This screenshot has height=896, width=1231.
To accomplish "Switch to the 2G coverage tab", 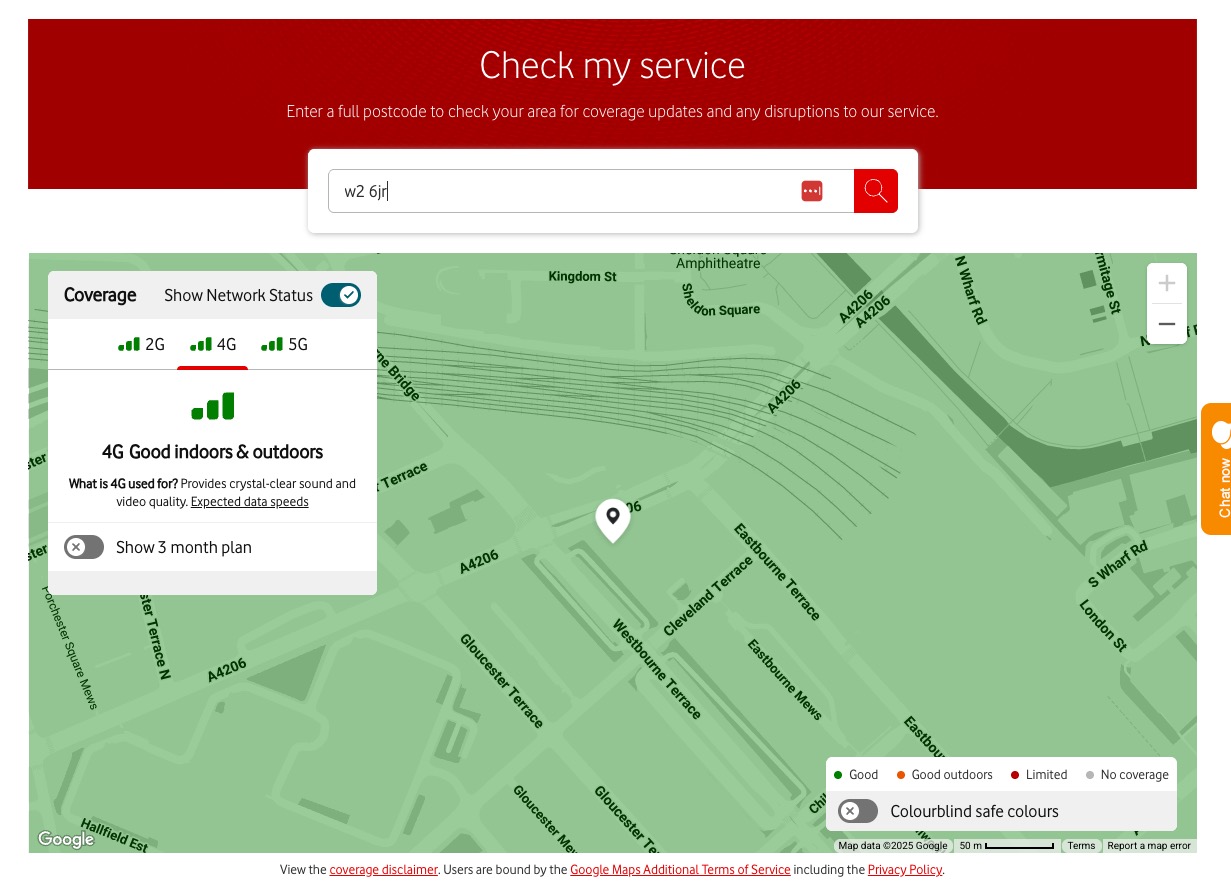I will [x=141, y=345].
